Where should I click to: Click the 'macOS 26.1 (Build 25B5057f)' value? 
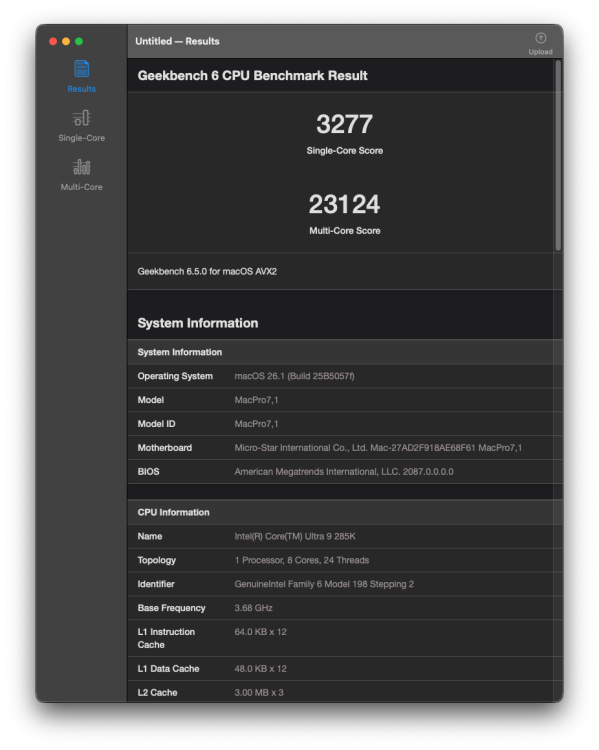[294, 376]
